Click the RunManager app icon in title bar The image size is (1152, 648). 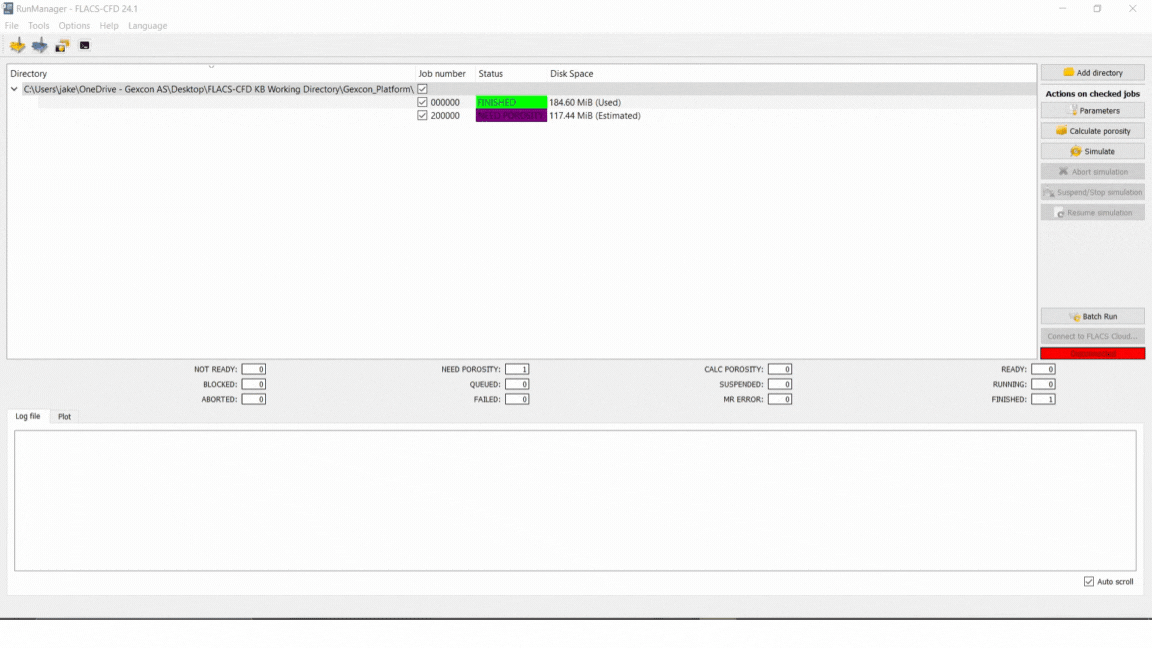click(x=8, y=8)
